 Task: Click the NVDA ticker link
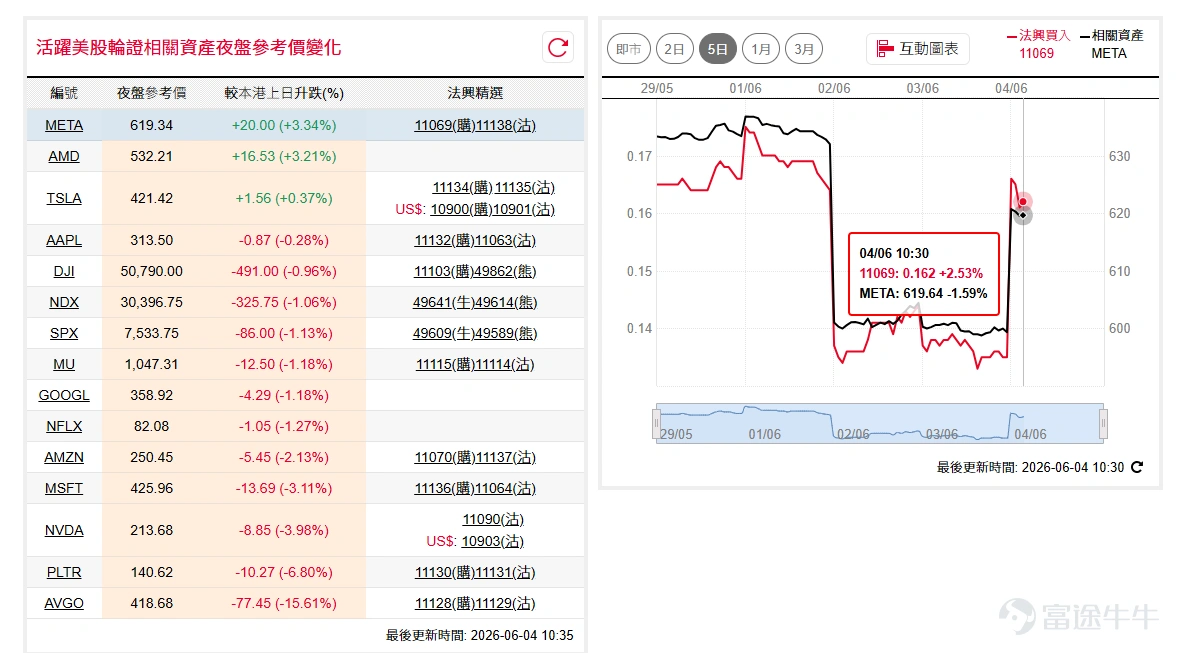[x=64, y=530]
